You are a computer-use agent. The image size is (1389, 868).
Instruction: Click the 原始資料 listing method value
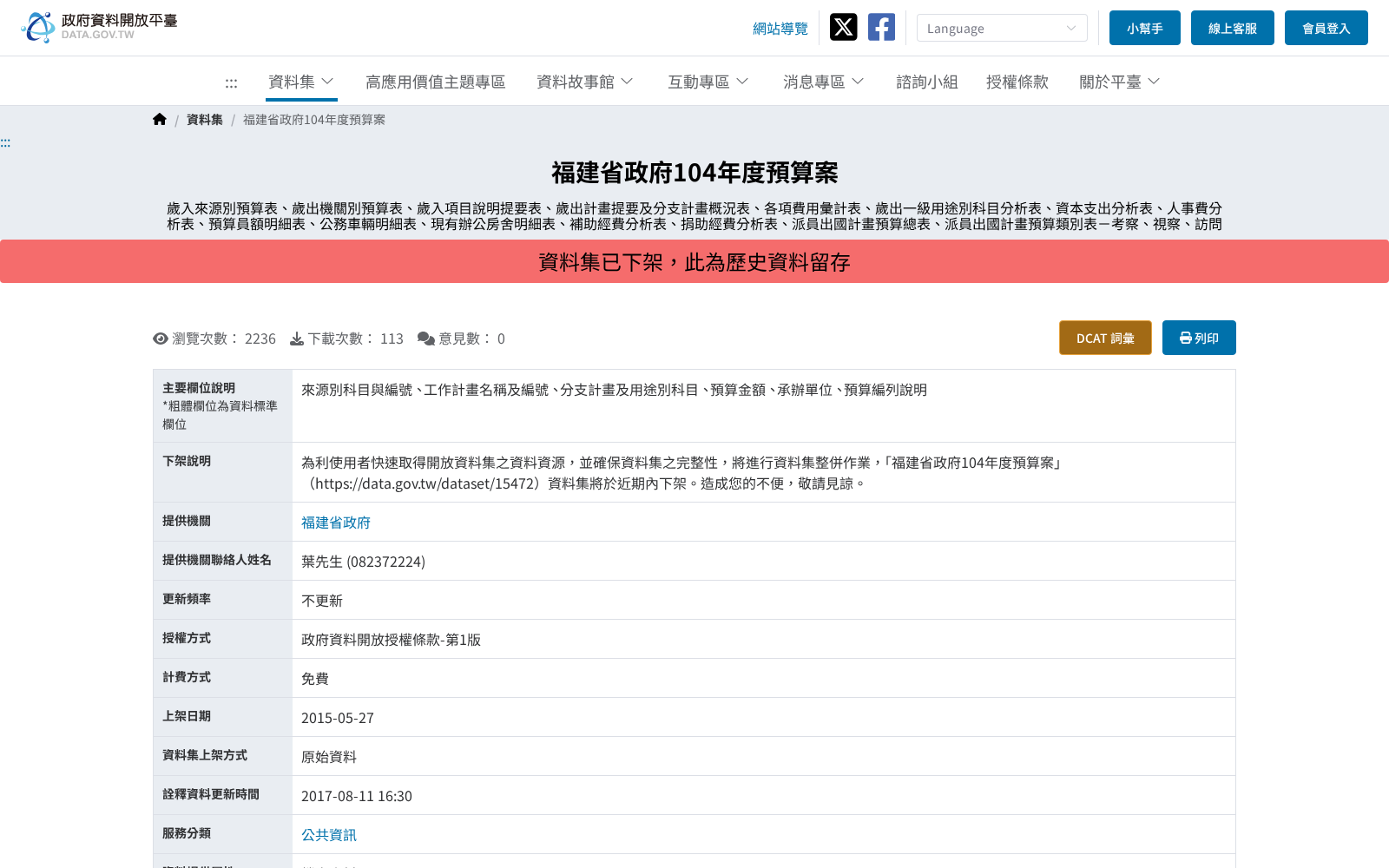click(x=329, y=757)
